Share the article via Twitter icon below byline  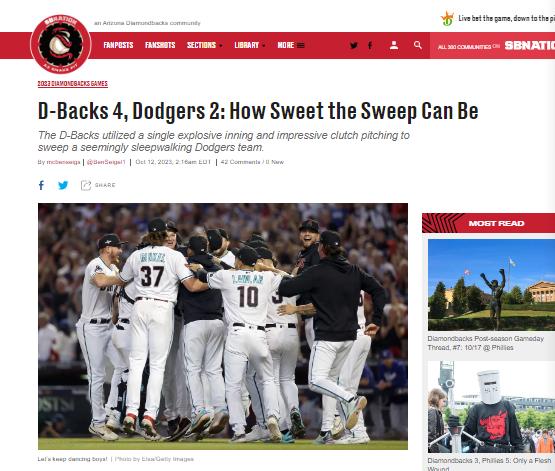pos(63,185)
